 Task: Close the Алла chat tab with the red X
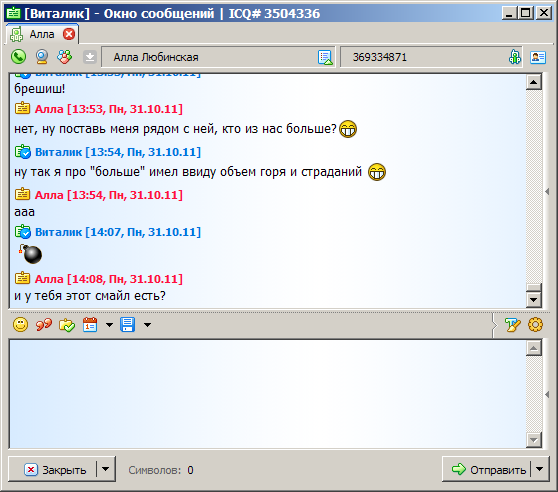[69, 35]
